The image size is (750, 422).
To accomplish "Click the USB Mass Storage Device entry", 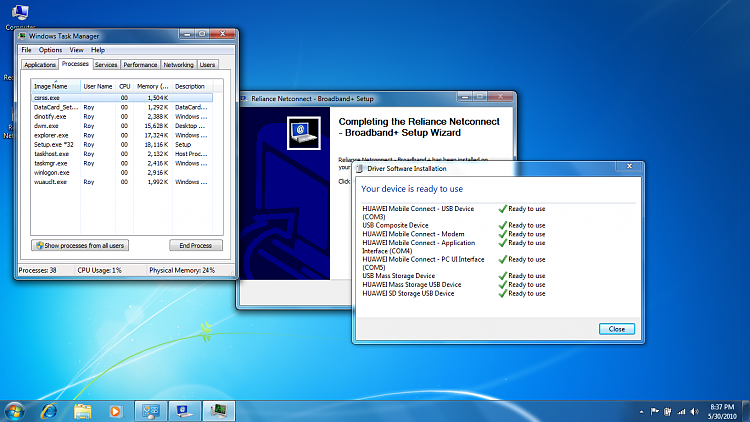I will (398, 276).
